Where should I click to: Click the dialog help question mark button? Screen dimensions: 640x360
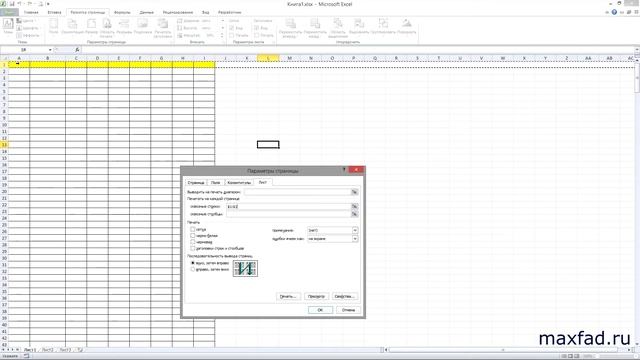click(344, 169)
